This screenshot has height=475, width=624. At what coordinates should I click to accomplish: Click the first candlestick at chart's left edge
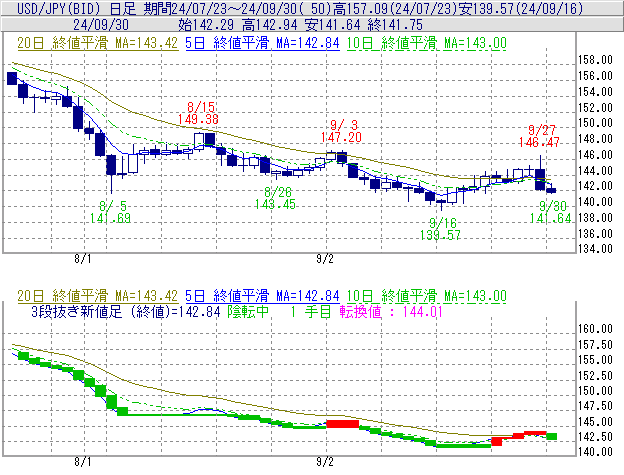click(x=12, y=78)
